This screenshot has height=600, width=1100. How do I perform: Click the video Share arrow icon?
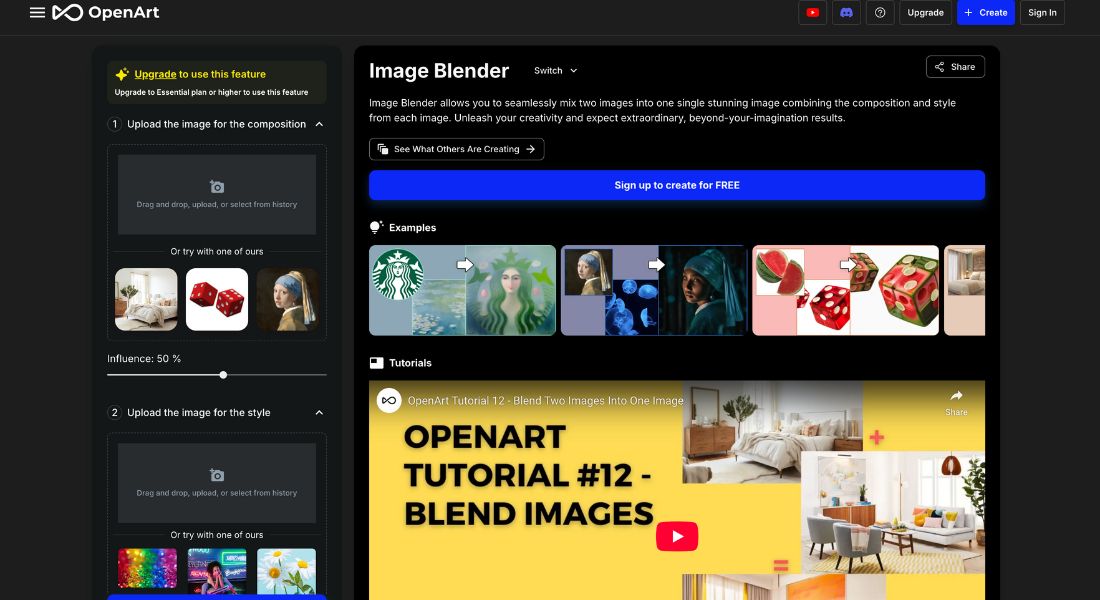click(956, 396)
